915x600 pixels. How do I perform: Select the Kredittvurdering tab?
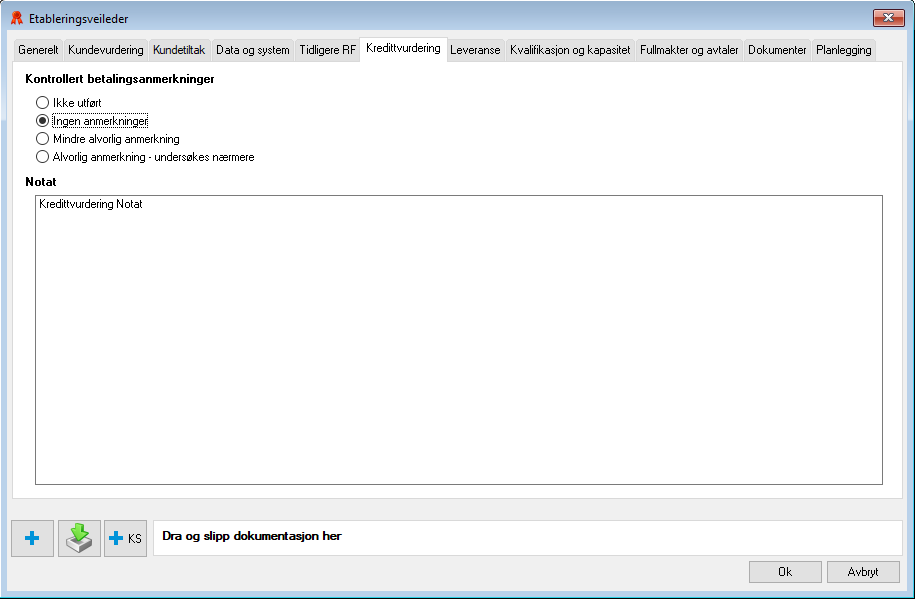tap(403, 48)
